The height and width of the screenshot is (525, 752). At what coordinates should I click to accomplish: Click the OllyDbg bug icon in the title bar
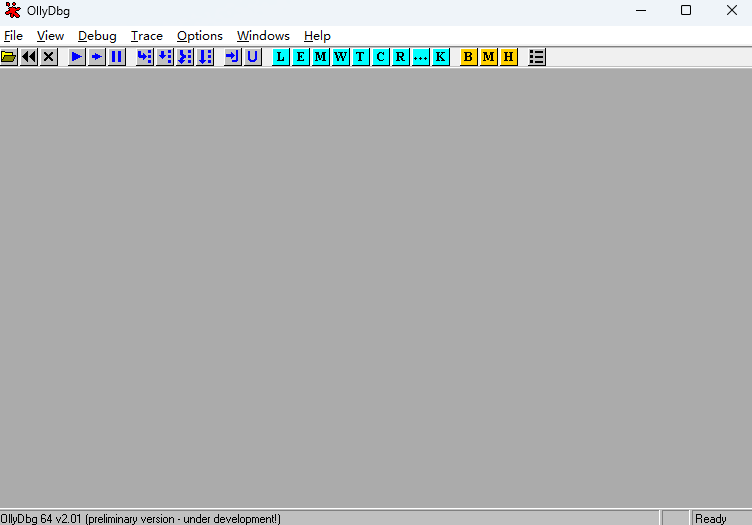(x=12, y=11)
